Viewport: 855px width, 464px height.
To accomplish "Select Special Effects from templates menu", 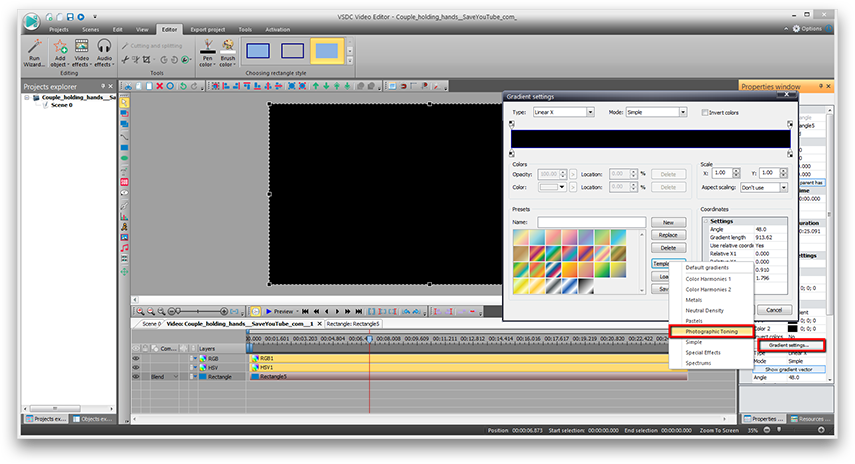I will tap(703, 352).
